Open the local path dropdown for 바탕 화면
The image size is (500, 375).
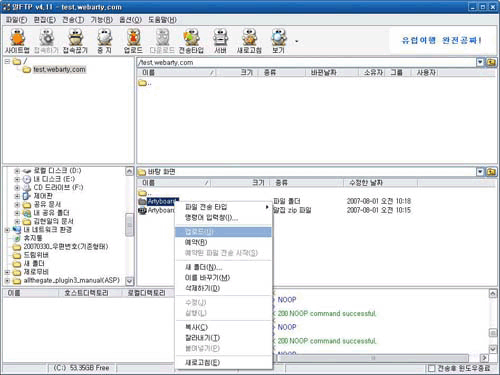[480, 172]
